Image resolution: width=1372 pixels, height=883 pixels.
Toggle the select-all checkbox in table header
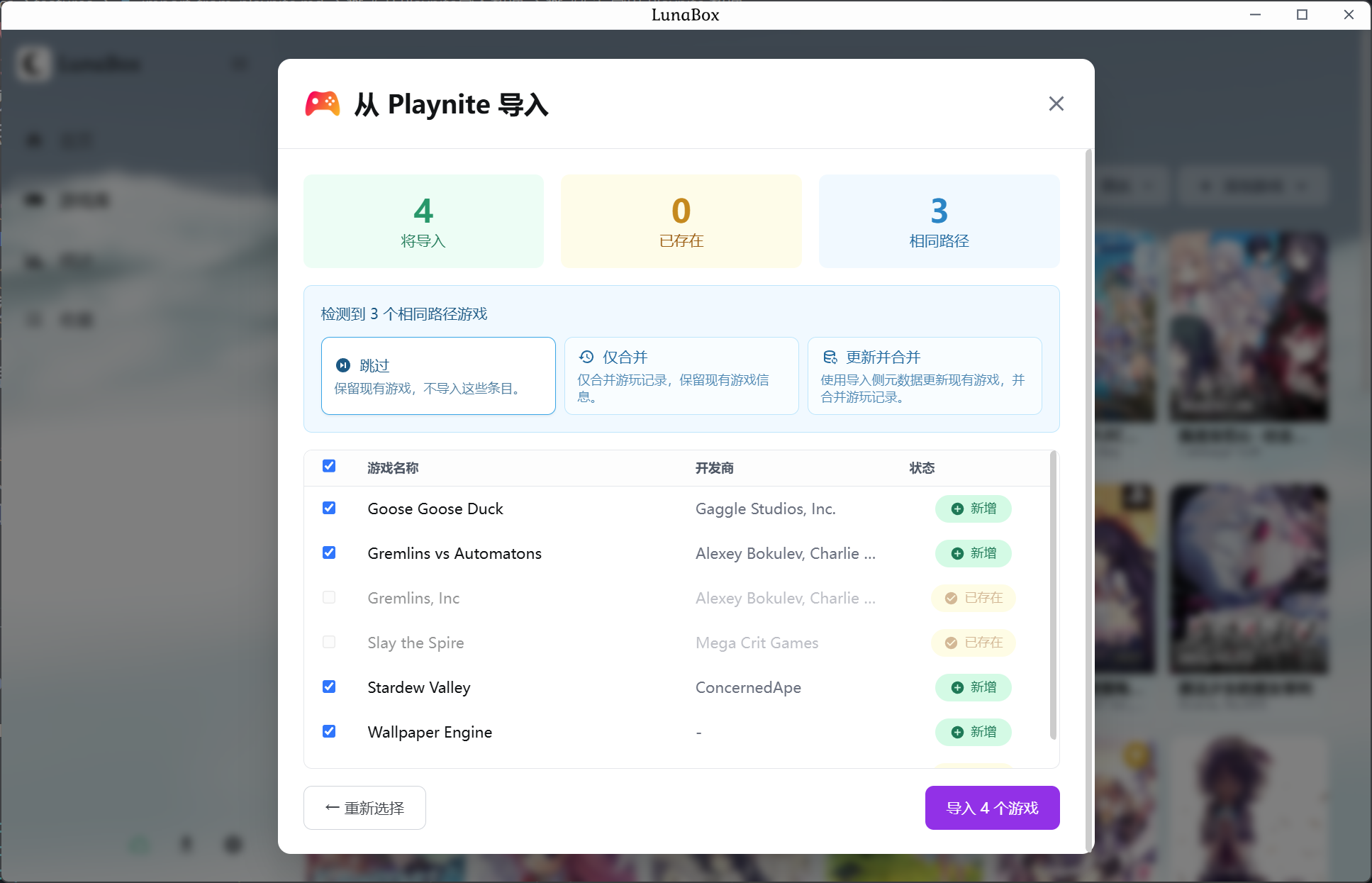(x=329, y=466)
